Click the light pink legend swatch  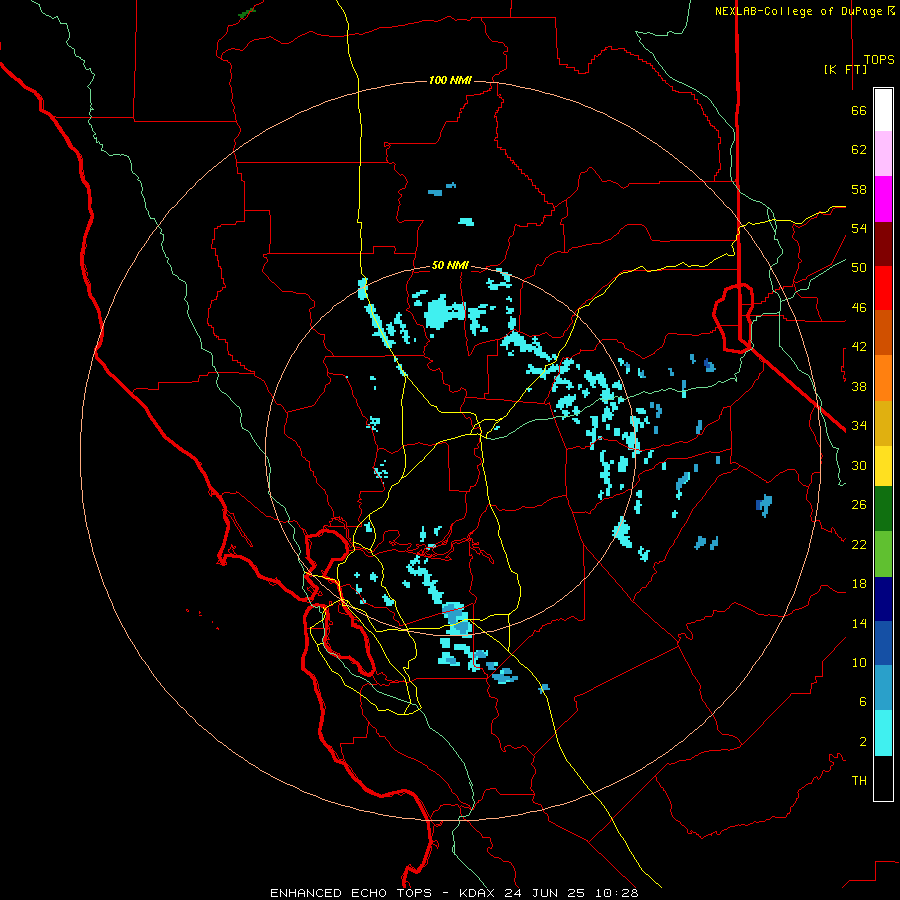[883, 153]
